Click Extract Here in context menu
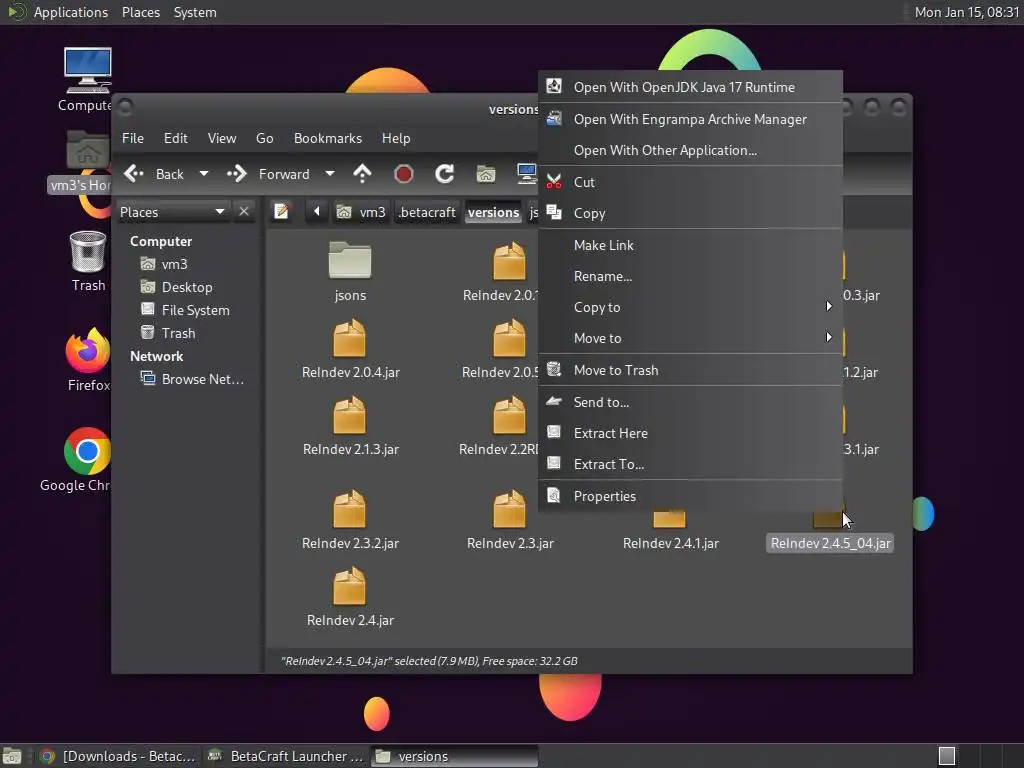Viewport: 1024px width, 768px height. (690, 433)
